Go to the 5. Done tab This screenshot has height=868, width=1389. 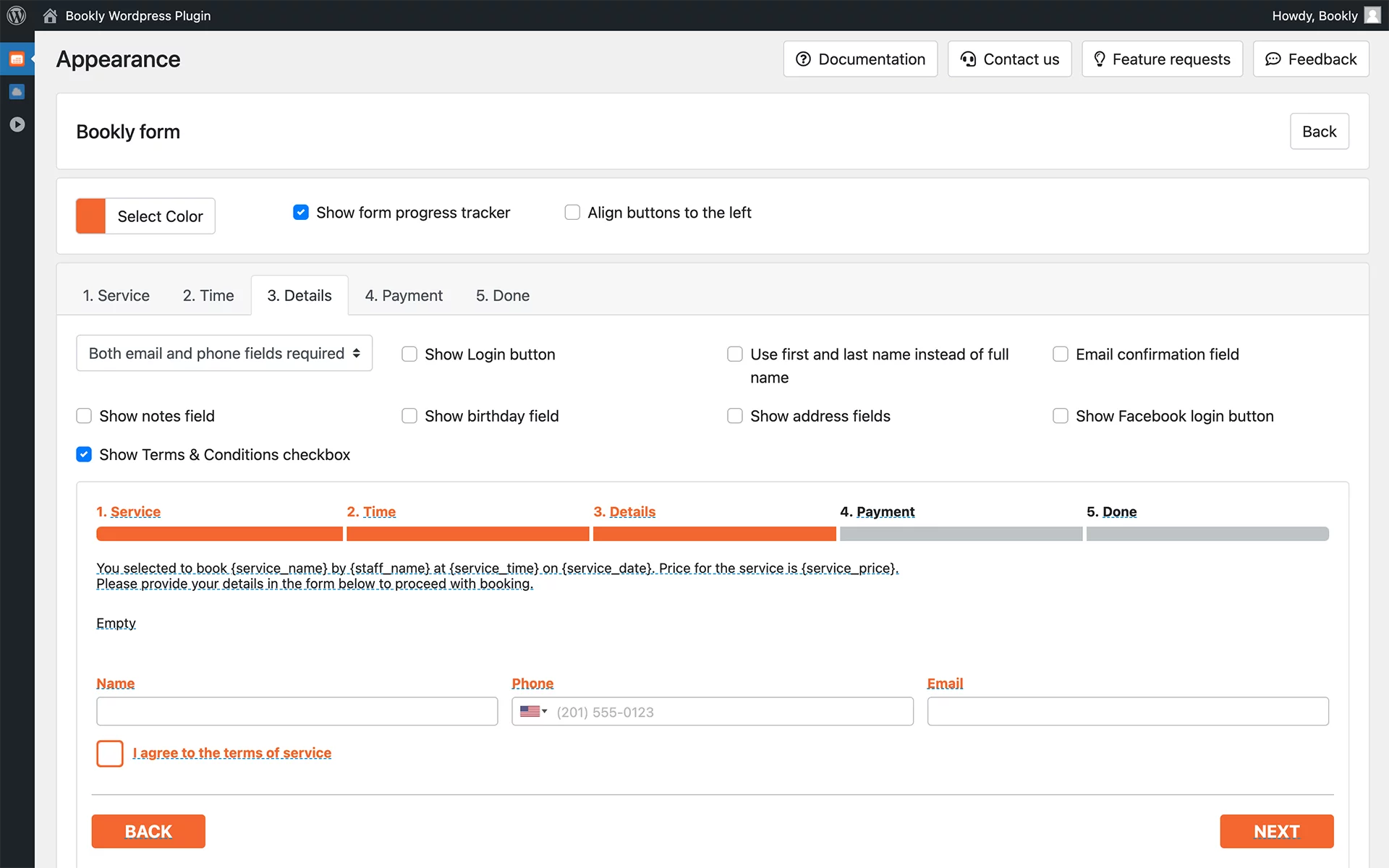tap(503, 296)
